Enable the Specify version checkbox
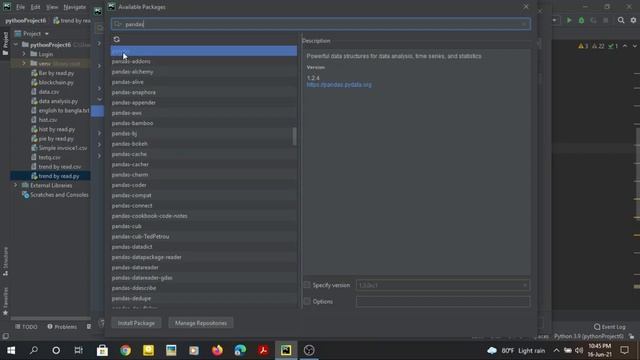 (x=307, y=285)
